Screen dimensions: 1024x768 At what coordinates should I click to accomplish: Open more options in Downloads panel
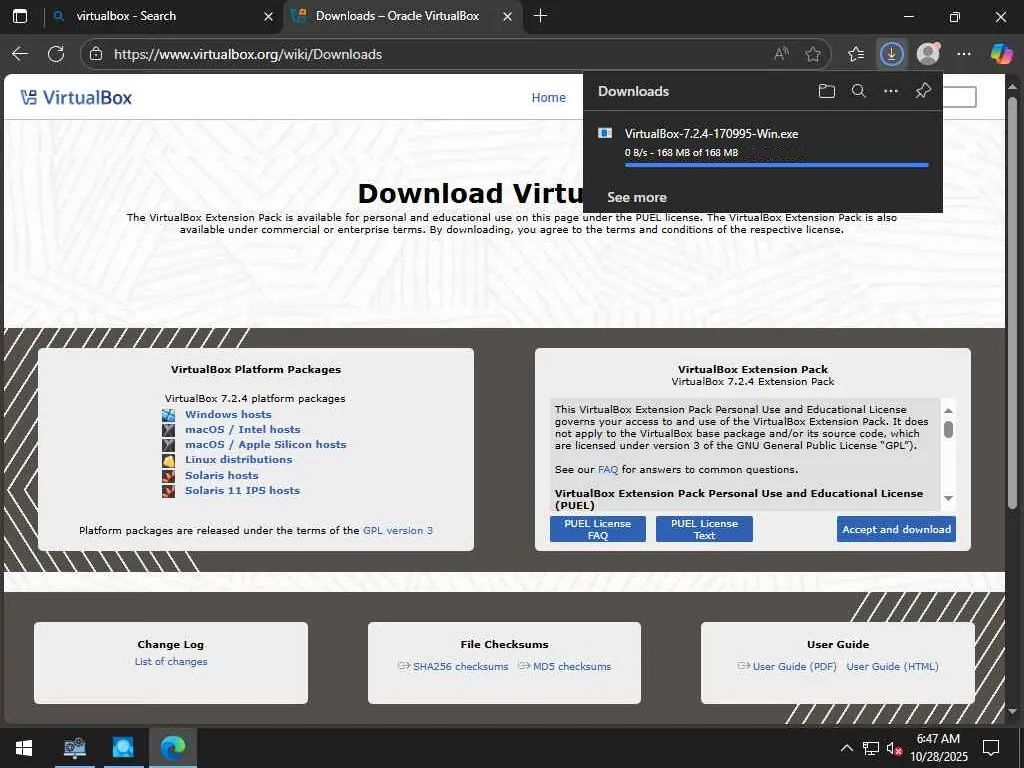tap(891, 91)
